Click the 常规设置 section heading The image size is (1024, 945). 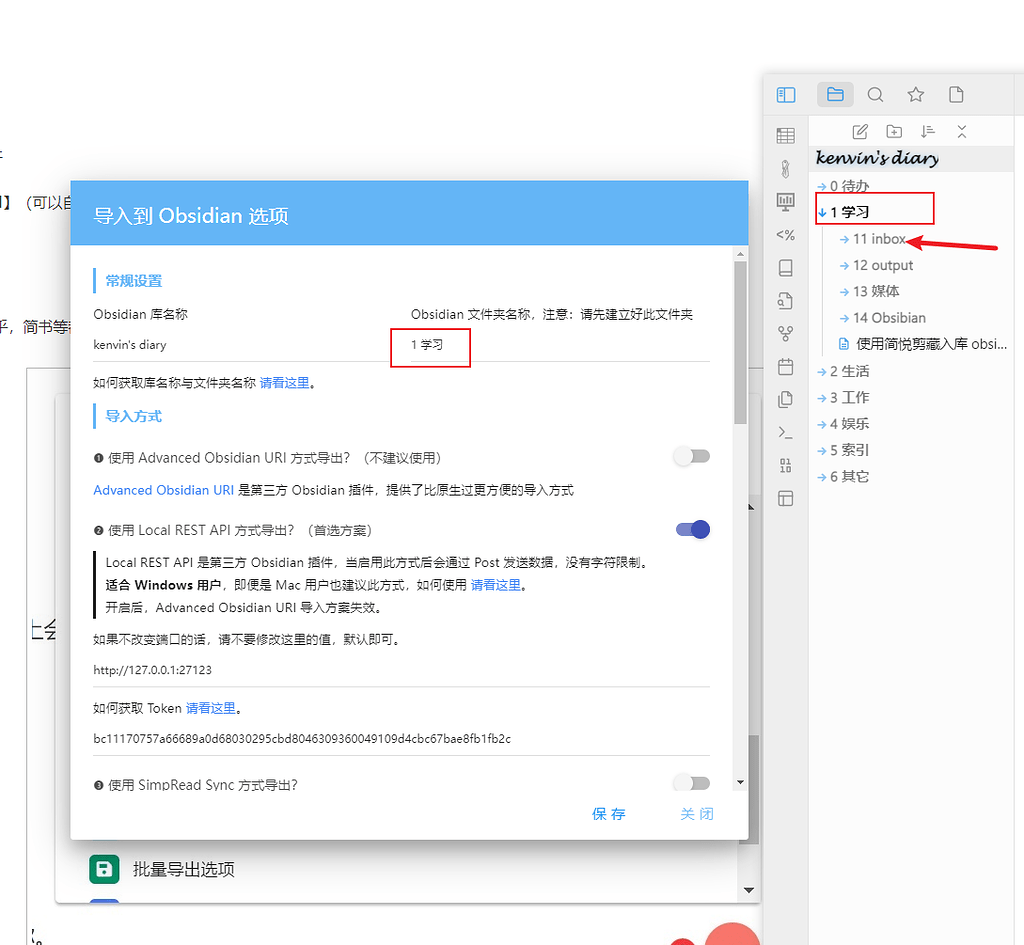point(133,281)
